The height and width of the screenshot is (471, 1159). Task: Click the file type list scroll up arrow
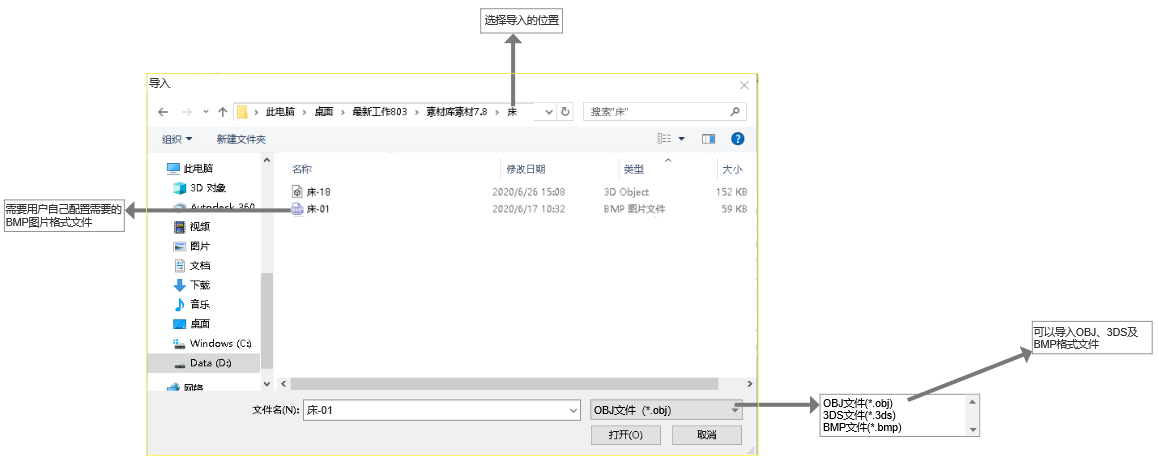[973, 401]
